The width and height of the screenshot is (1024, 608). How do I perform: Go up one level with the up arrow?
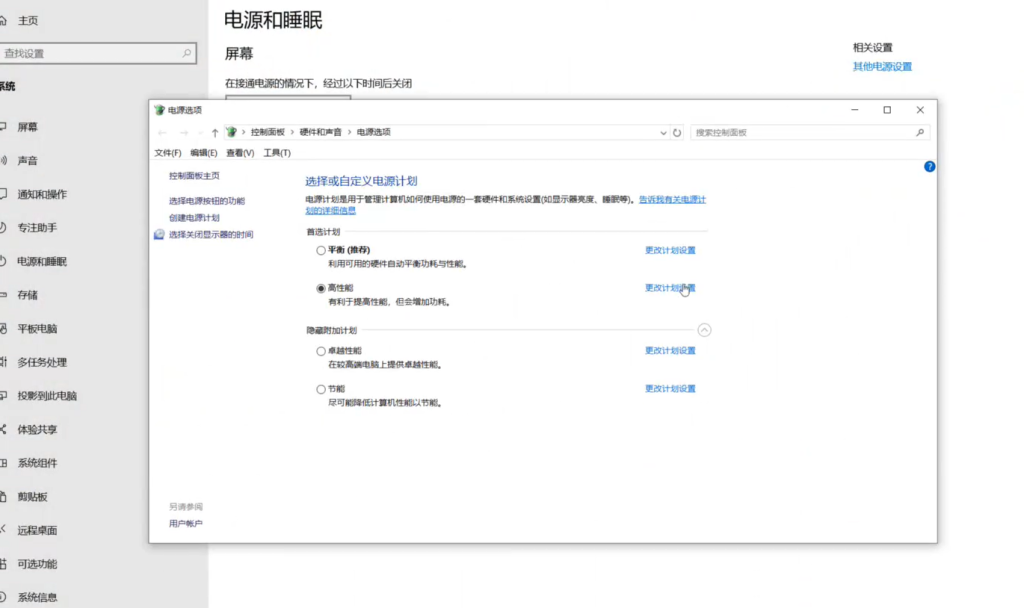click(214, 132)
